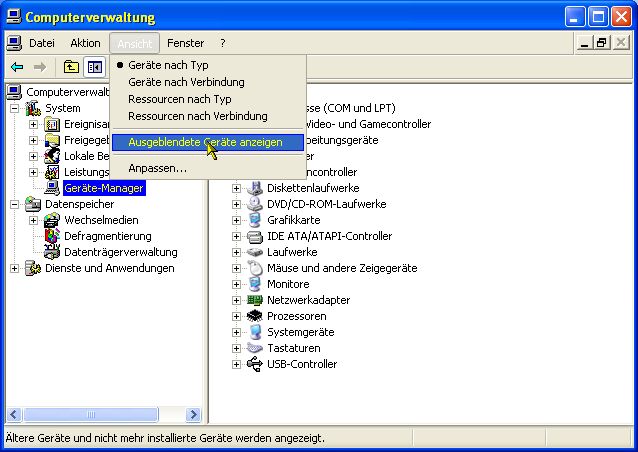This screenshot has width=638, height=452.
Task: Click the Computerverwaltung root node icon in tree
Action: [x=14, y=92]
